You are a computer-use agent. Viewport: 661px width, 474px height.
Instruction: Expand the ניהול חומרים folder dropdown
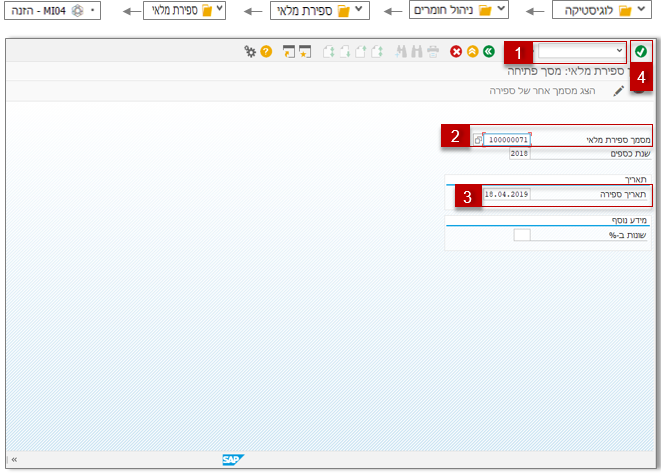point(501,9)
